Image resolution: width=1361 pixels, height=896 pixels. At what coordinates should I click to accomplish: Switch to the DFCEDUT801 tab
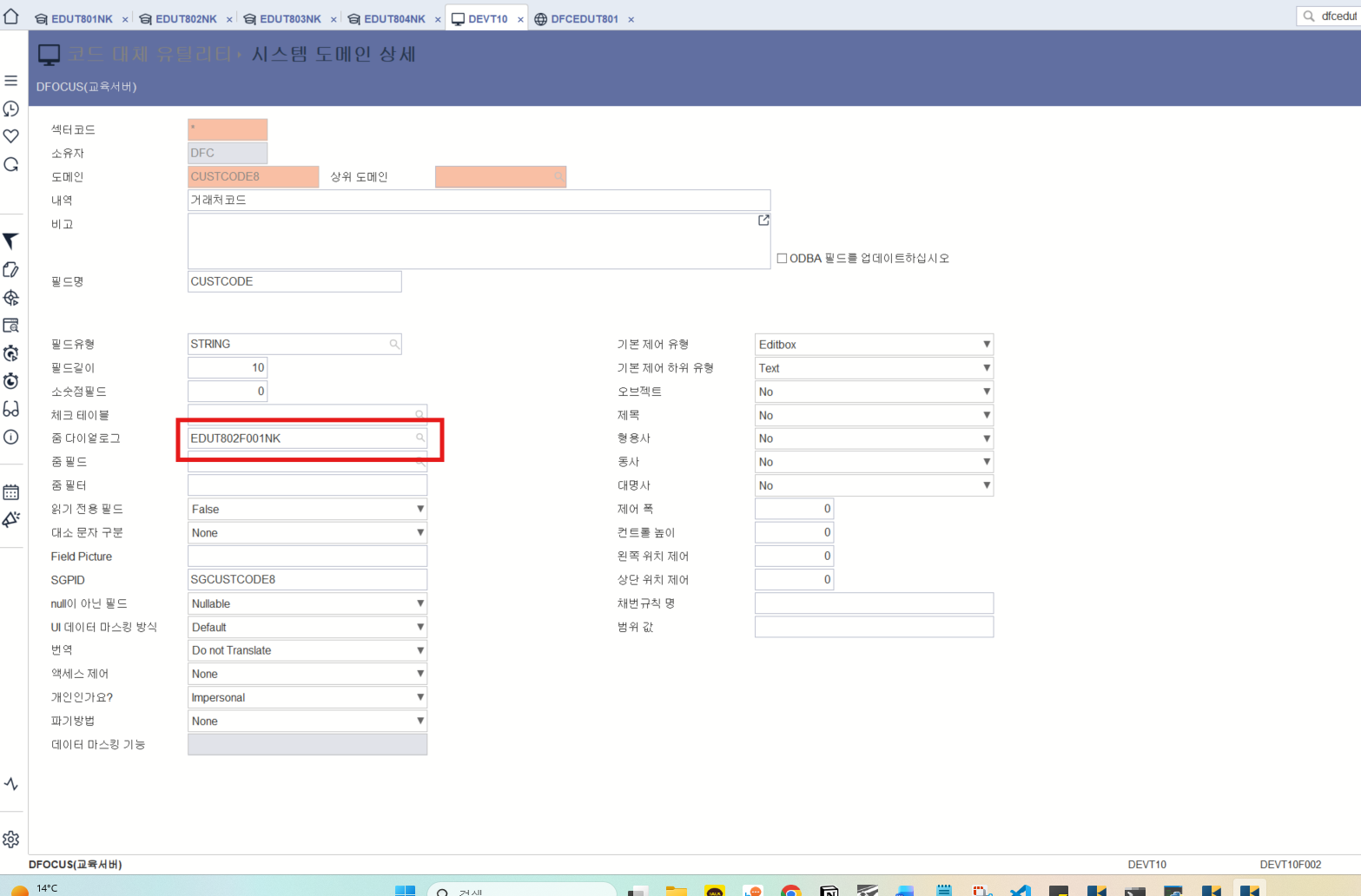pos(584,19)
